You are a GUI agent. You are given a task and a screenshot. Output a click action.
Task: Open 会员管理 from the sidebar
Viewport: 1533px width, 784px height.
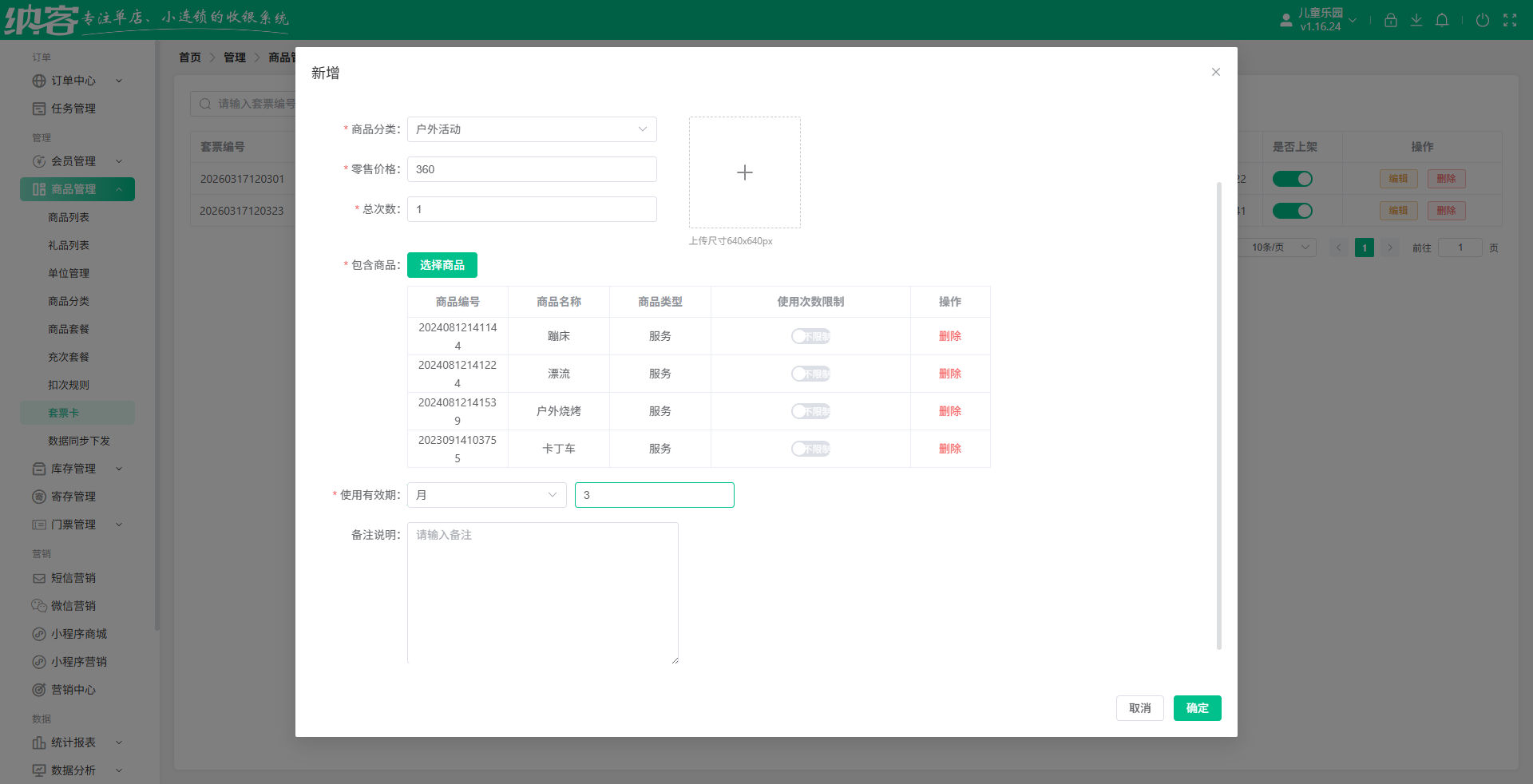click(x=71, y=160)
